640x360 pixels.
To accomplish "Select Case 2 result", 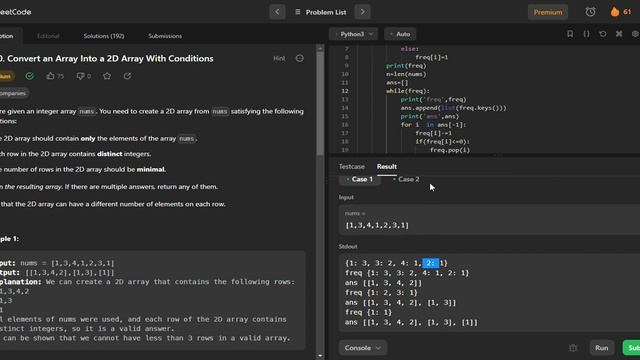I will pyautogui.click(x=406, y=179).
